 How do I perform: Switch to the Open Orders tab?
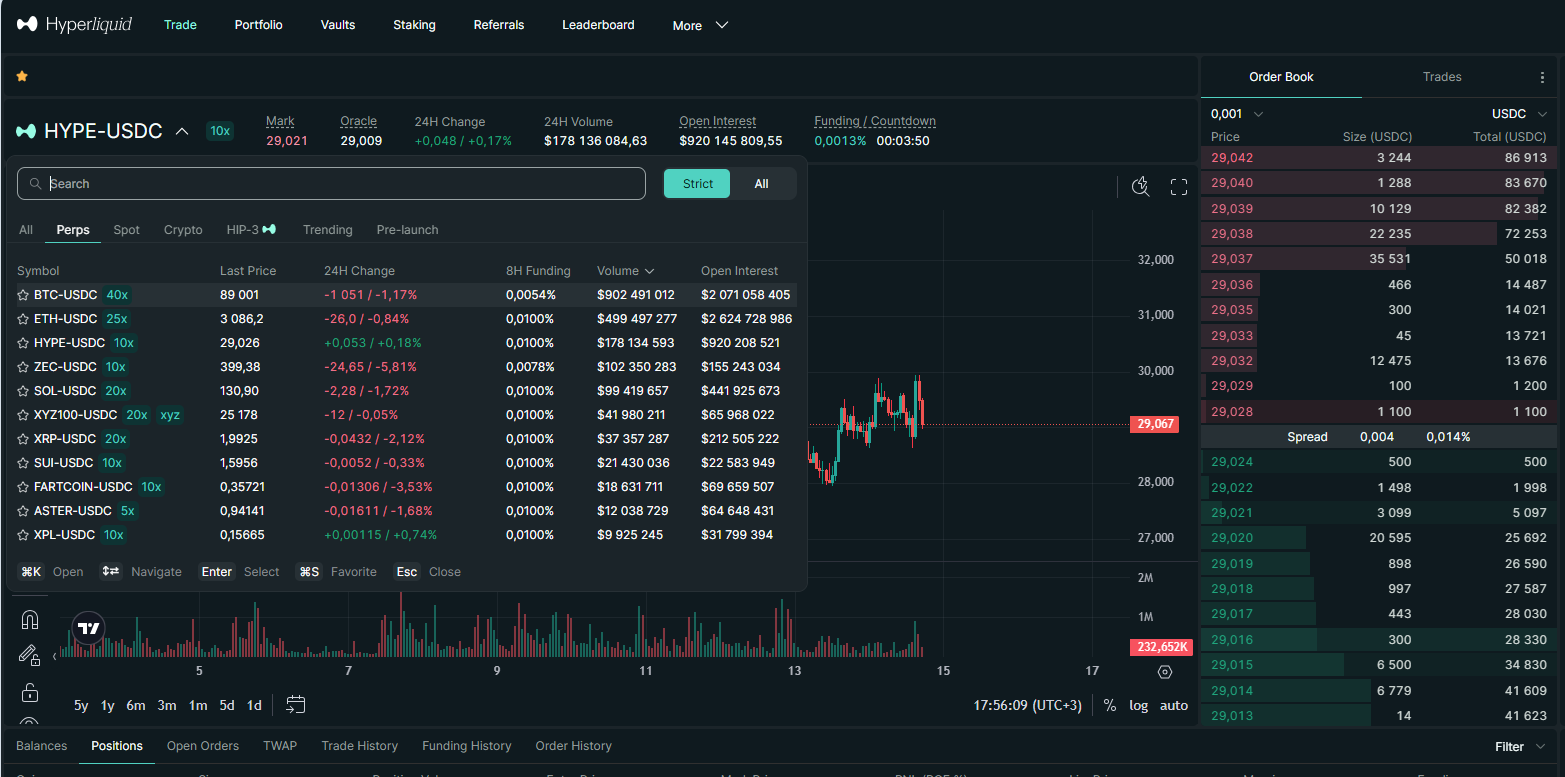pyautogui.click(x=203, y=746)
